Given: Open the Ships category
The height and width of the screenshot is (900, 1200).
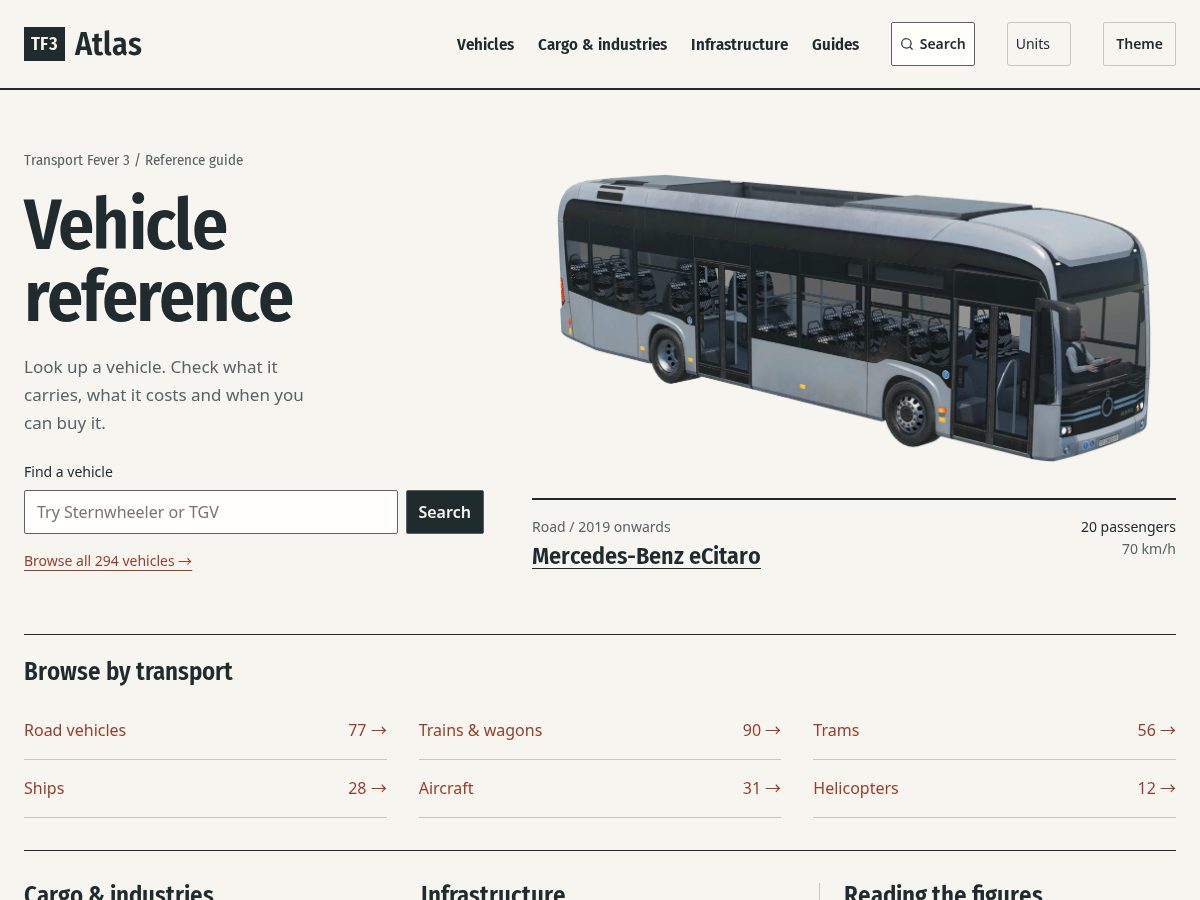Looking at the screenshot, I should (205, 788).
